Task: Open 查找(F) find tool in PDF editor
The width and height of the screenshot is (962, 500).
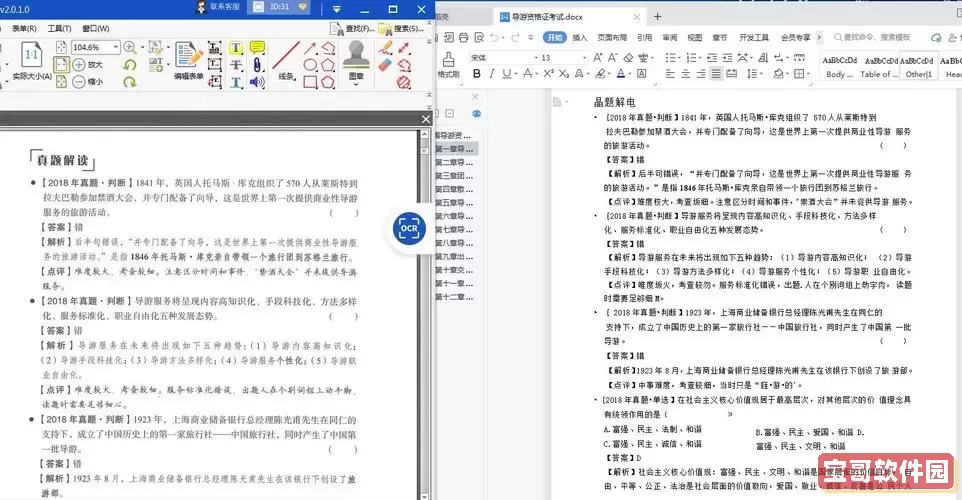Action: pos(352,28)
